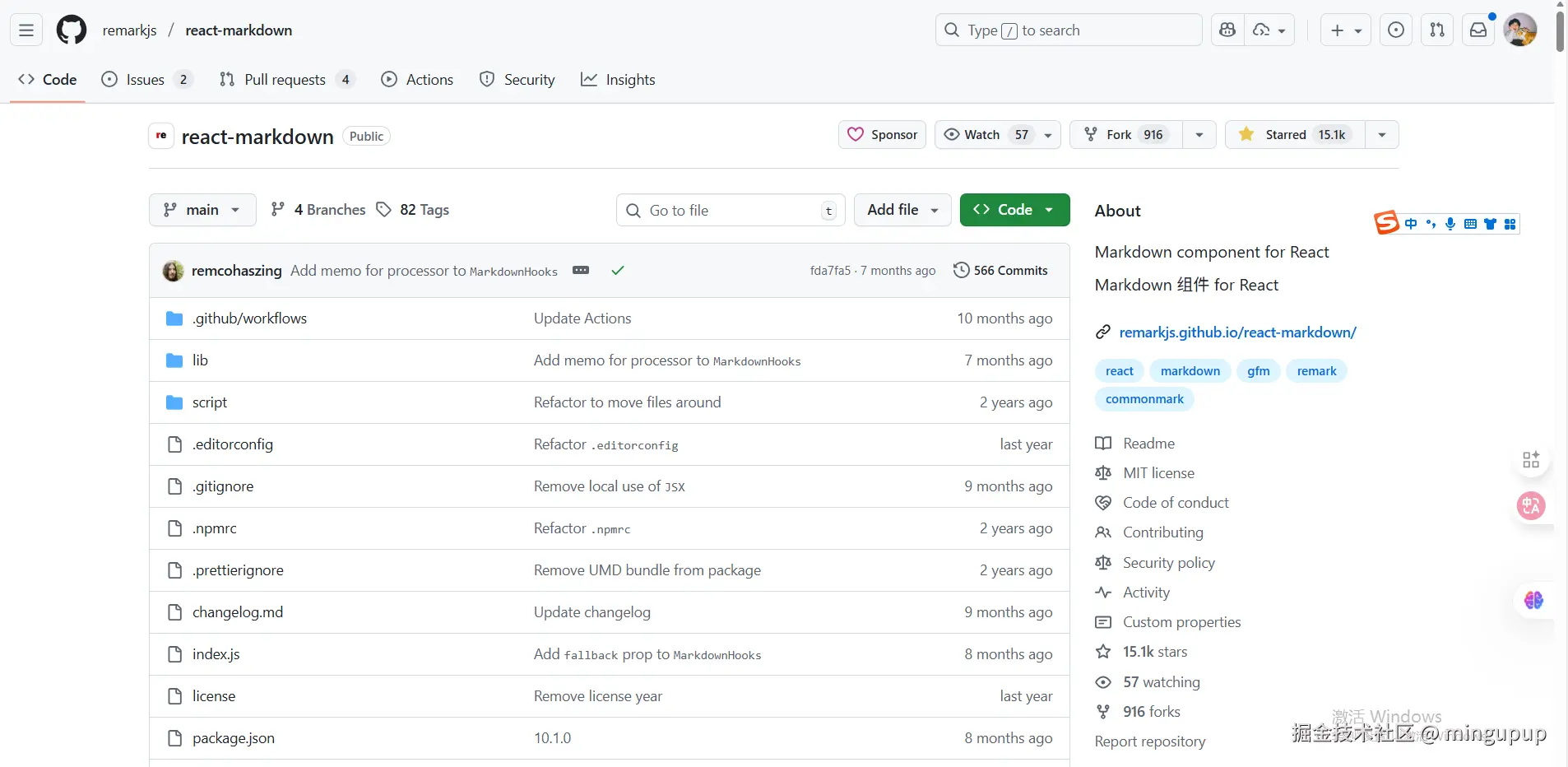Click the react-markdown repository avatar icon
The image size is (1568, 767).
[x=161, y=136]
